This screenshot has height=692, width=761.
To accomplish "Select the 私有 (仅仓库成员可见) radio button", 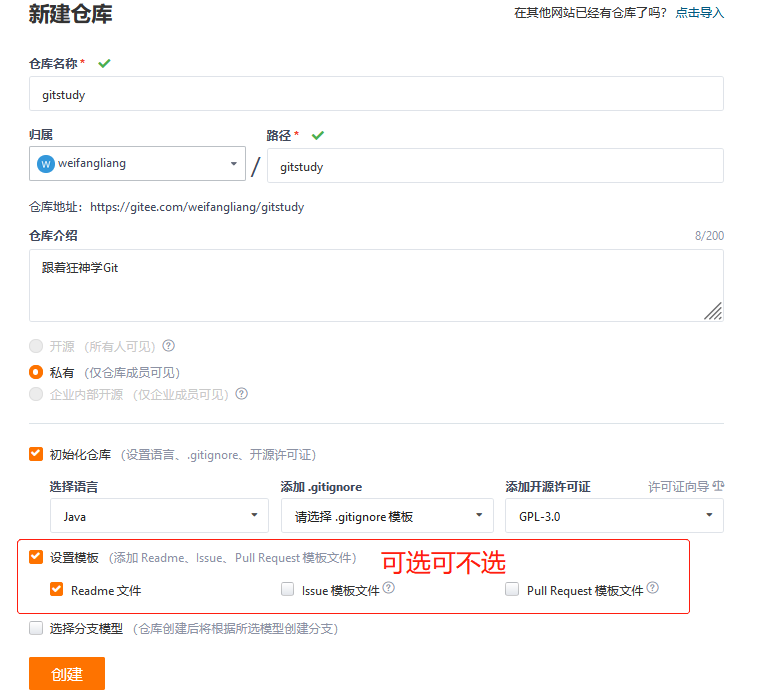I will coord(36,372).
